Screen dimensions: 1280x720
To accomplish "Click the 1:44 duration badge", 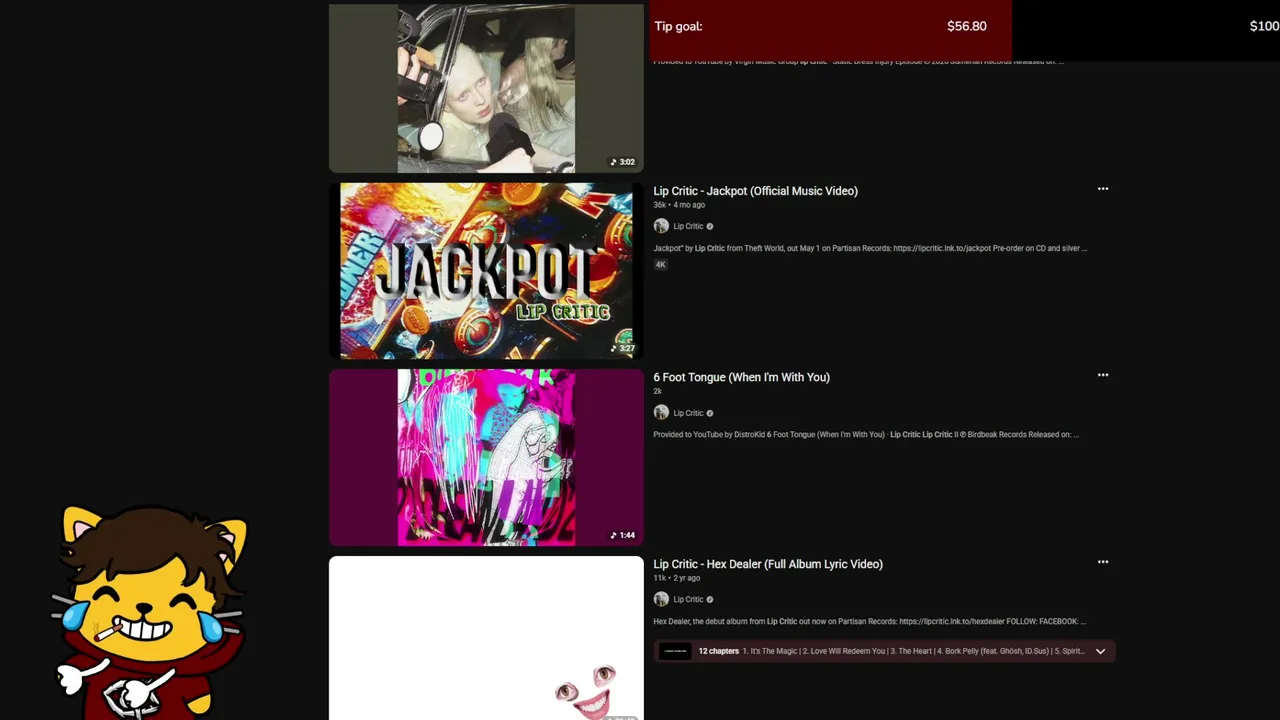I will point(623,535).
